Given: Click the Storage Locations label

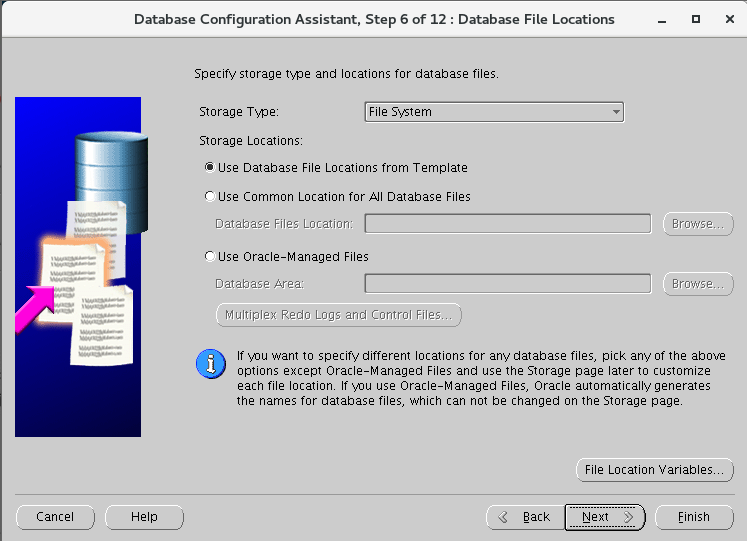Looking at the screenshot, I should (x=251, y=141).
